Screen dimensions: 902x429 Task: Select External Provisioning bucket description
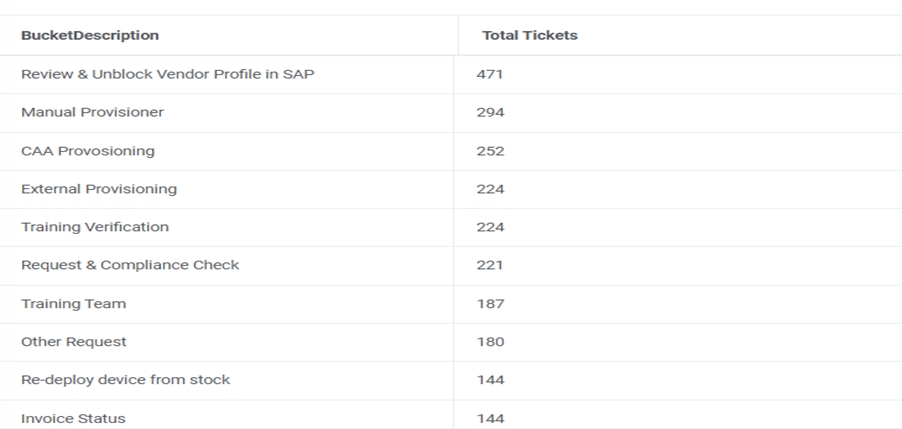click(99, 189)
